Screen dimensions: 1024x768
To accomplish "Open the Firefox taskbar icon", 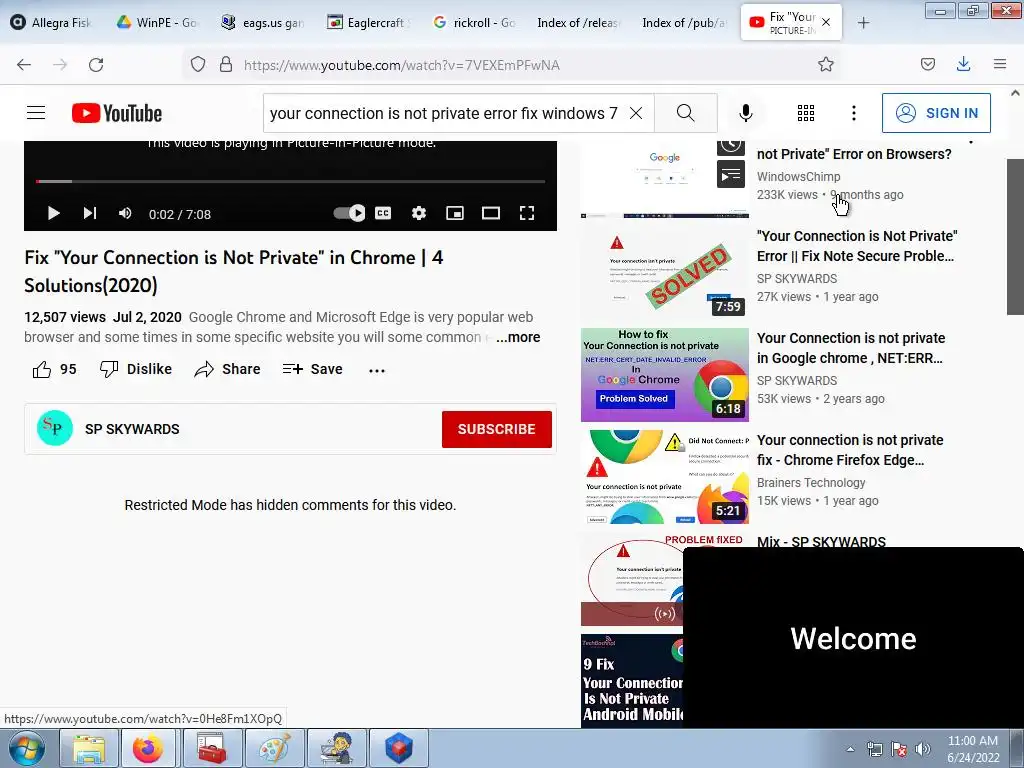I will tap(148, 748).
